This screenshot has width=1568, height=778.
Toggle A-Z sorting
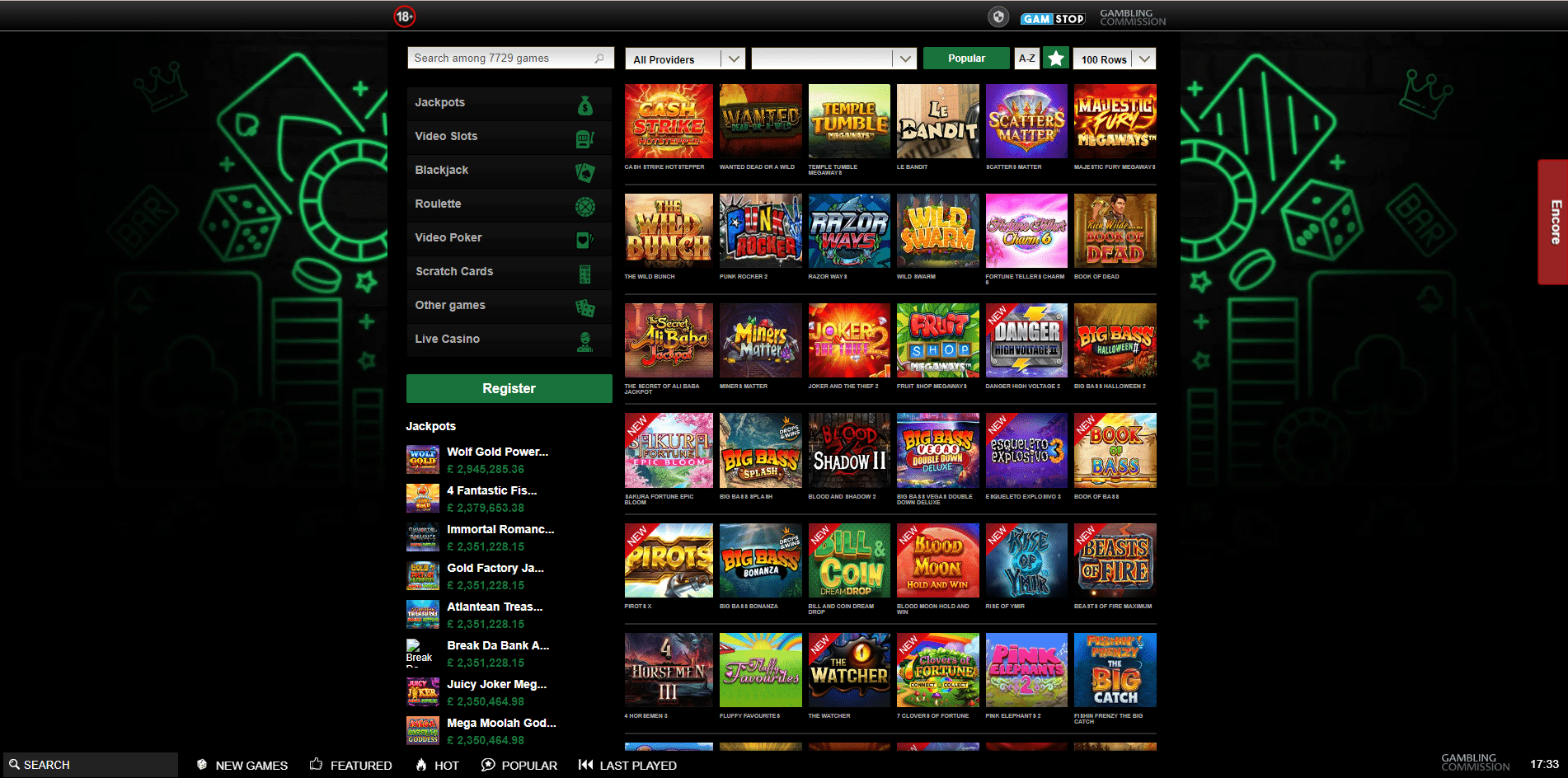(x=1027, y=59)
